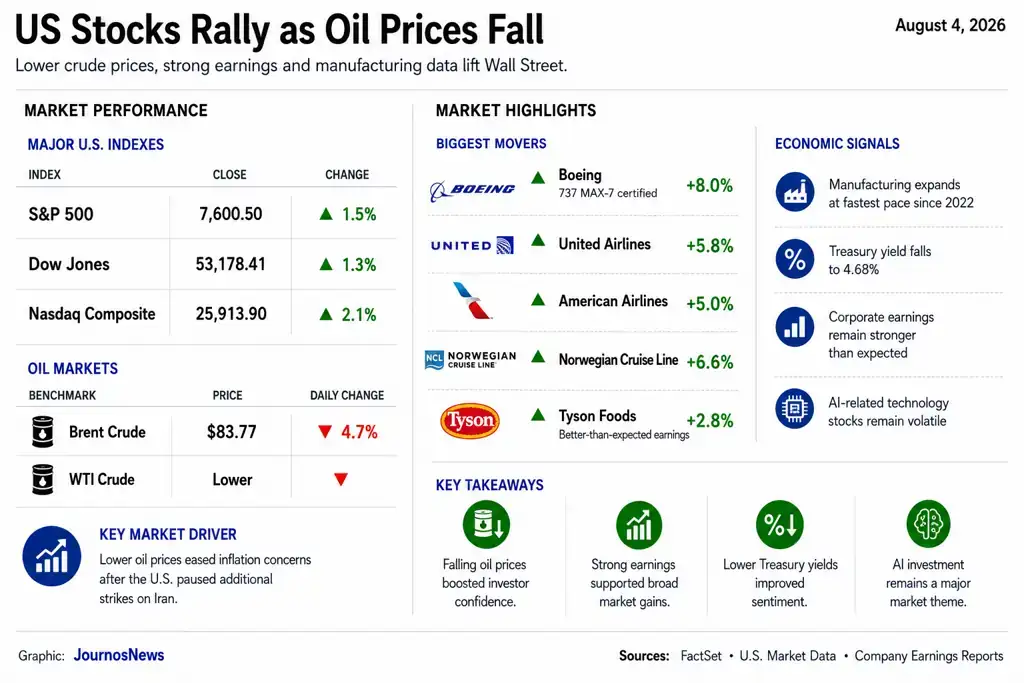Click the Treasury yield percent icon
The height and width of the screenshot is (683, 1024).
795,259
